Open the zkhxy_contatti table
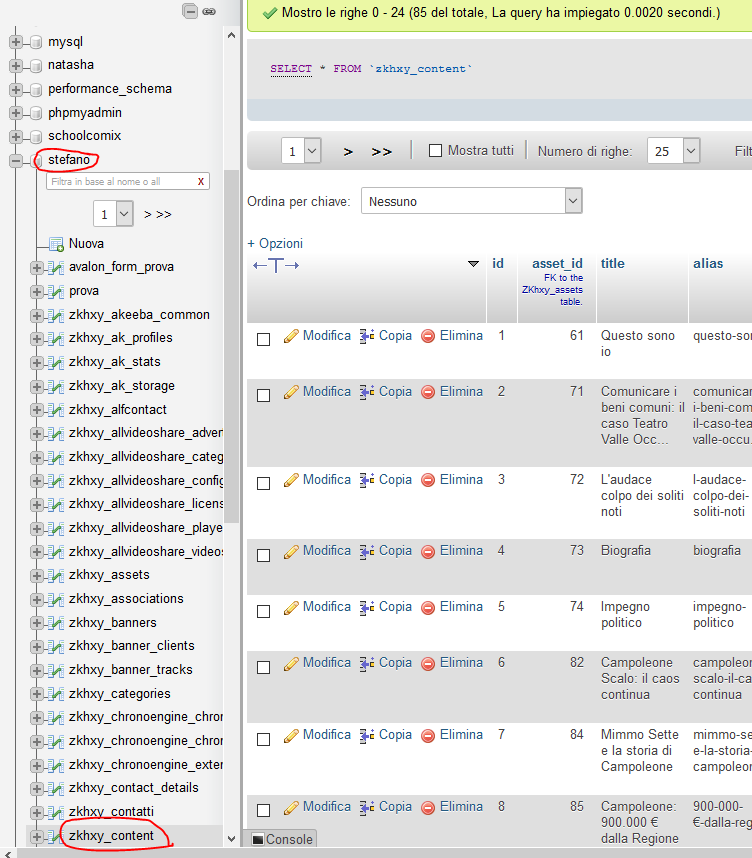752x858 pixels. (x=111, y=812)
